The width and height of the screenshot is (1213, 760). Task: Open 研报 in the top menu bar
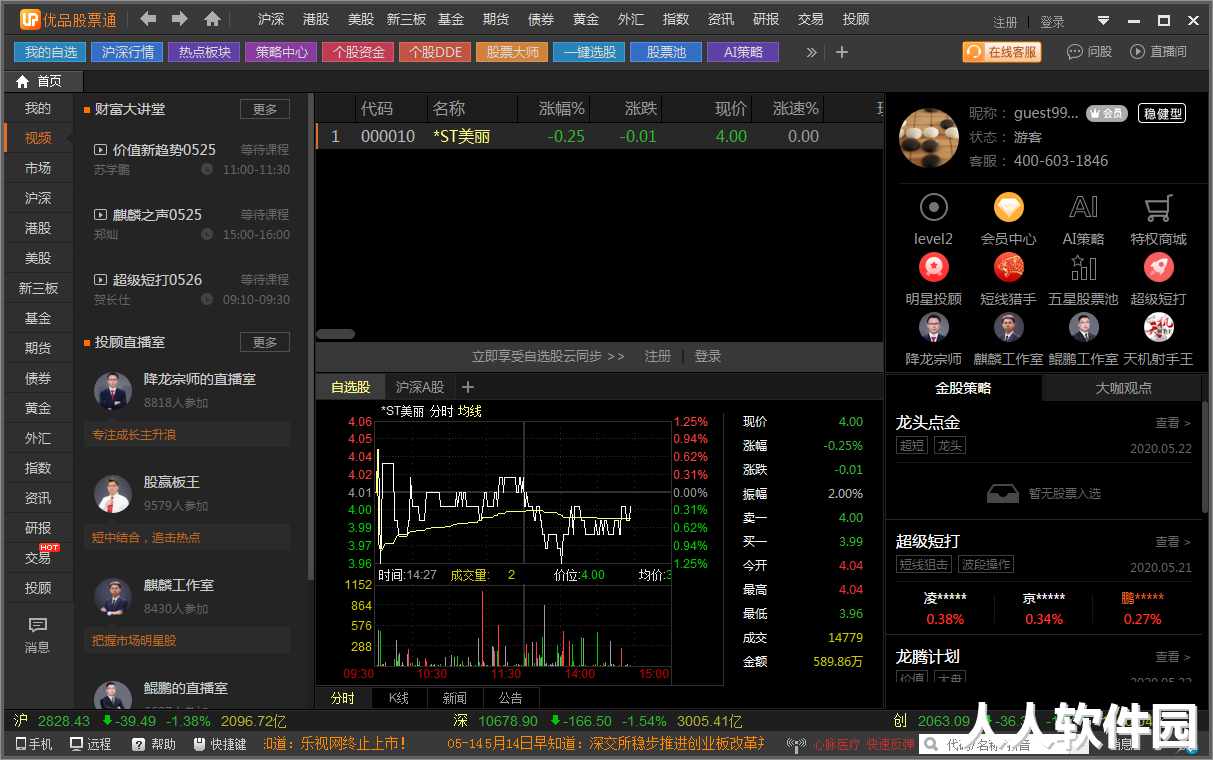click(x=766, y=19)
